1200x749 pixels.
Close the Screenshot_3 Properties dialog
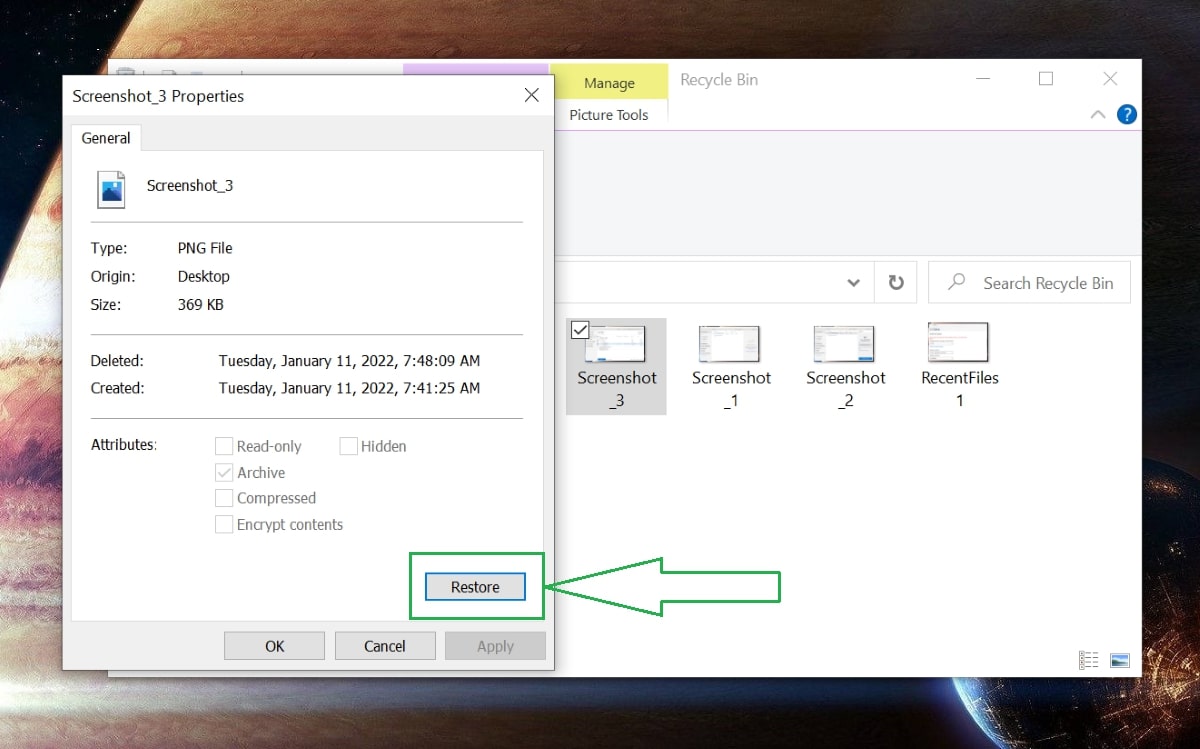point(531,96)
